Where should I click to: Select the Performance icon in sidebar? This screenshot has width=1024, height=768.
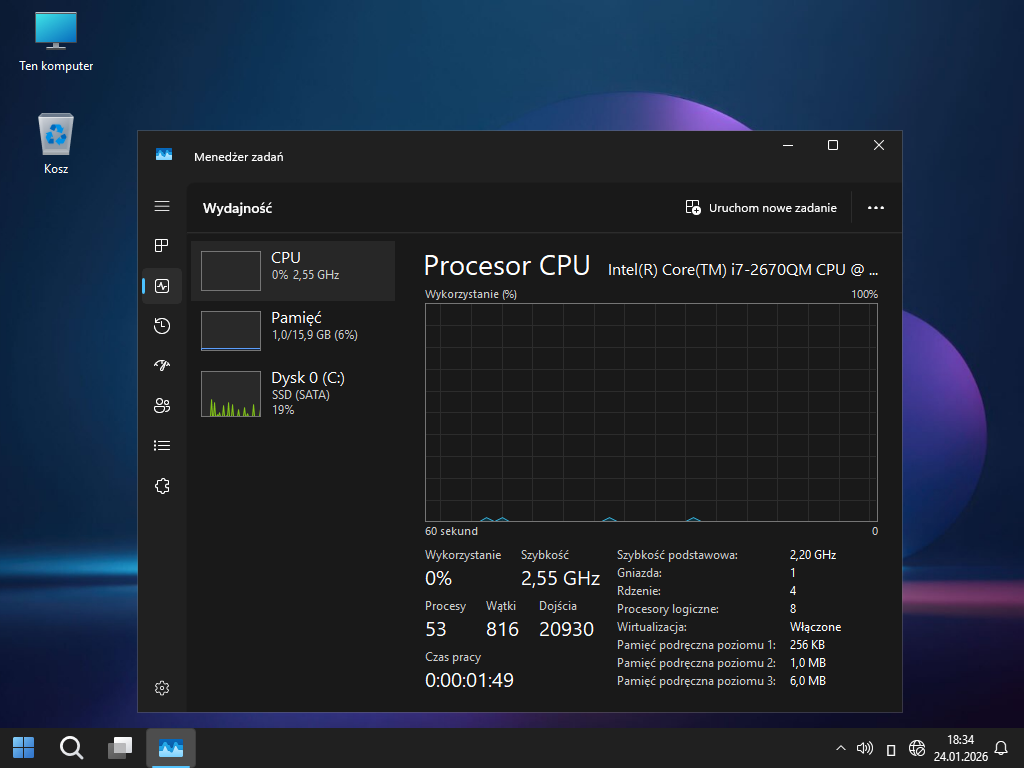pyautogui.click(x=162, y=286)
